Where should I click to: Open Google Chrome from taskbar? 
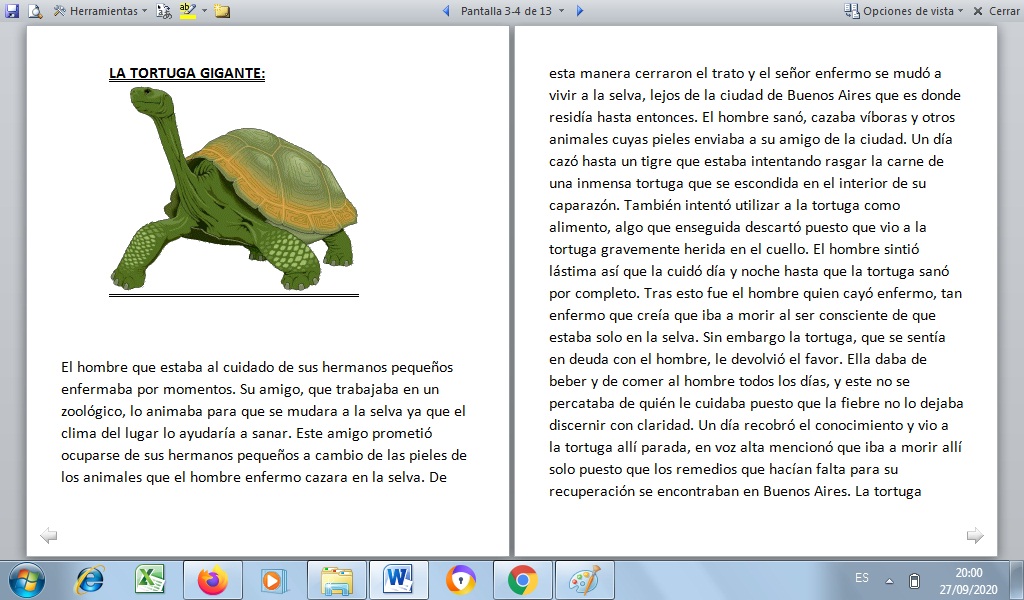522,580
